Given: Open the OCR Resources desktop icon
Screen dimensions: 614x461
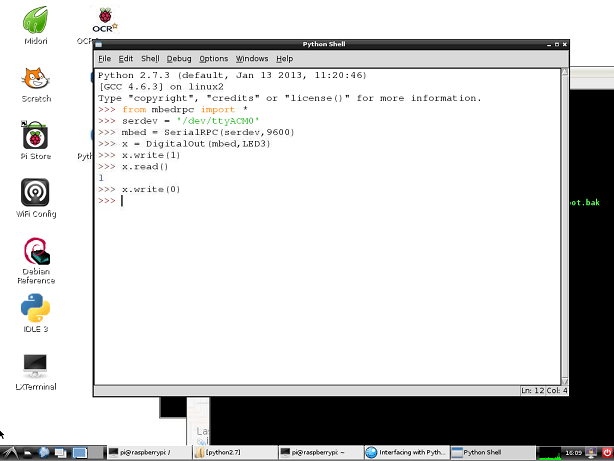Looking at the screenshot, I should pyautogui.click(x=103, y=21).
